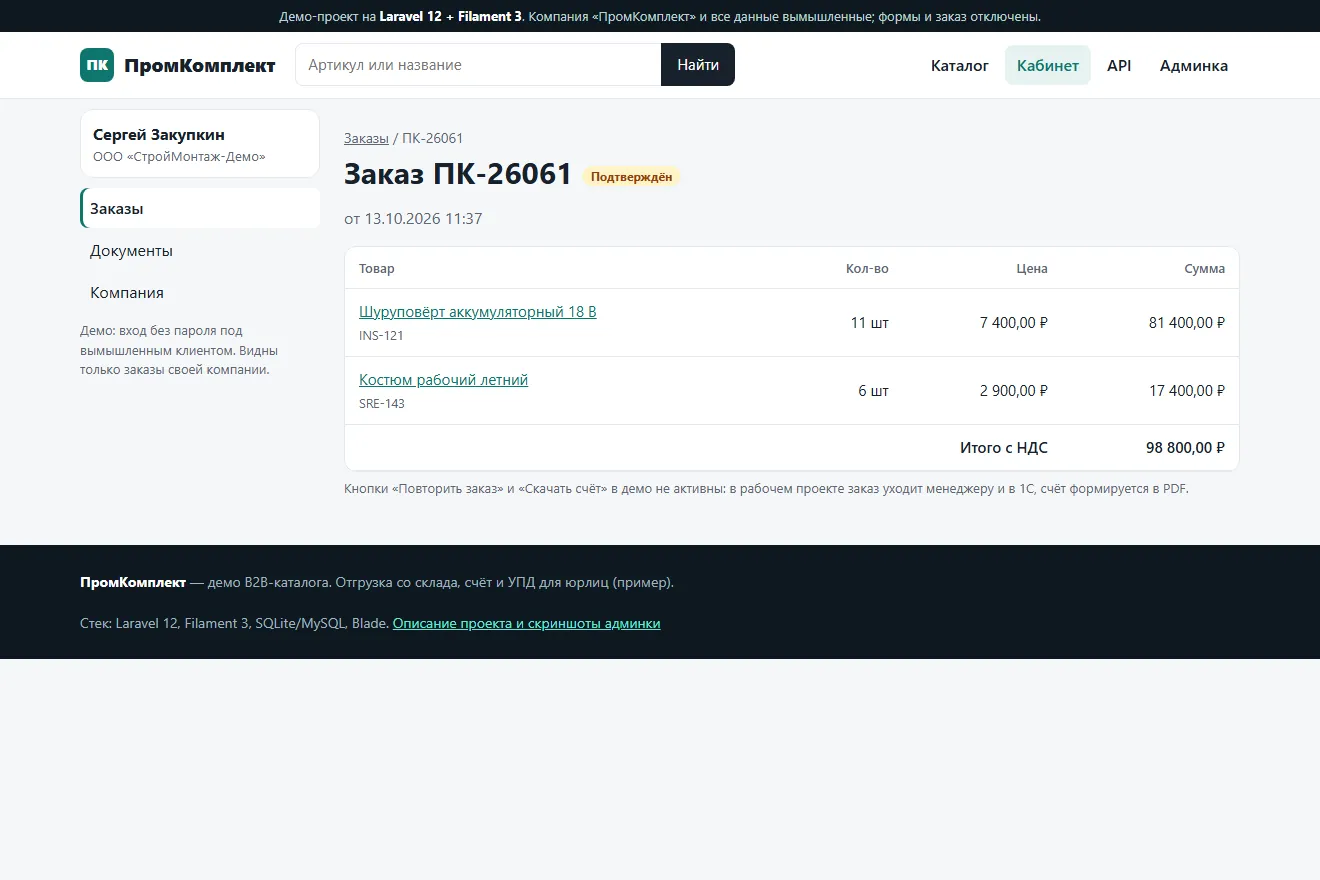Select Документы in the sidebar
Viewport: 1320px width, 880px height.
(200, 251)
